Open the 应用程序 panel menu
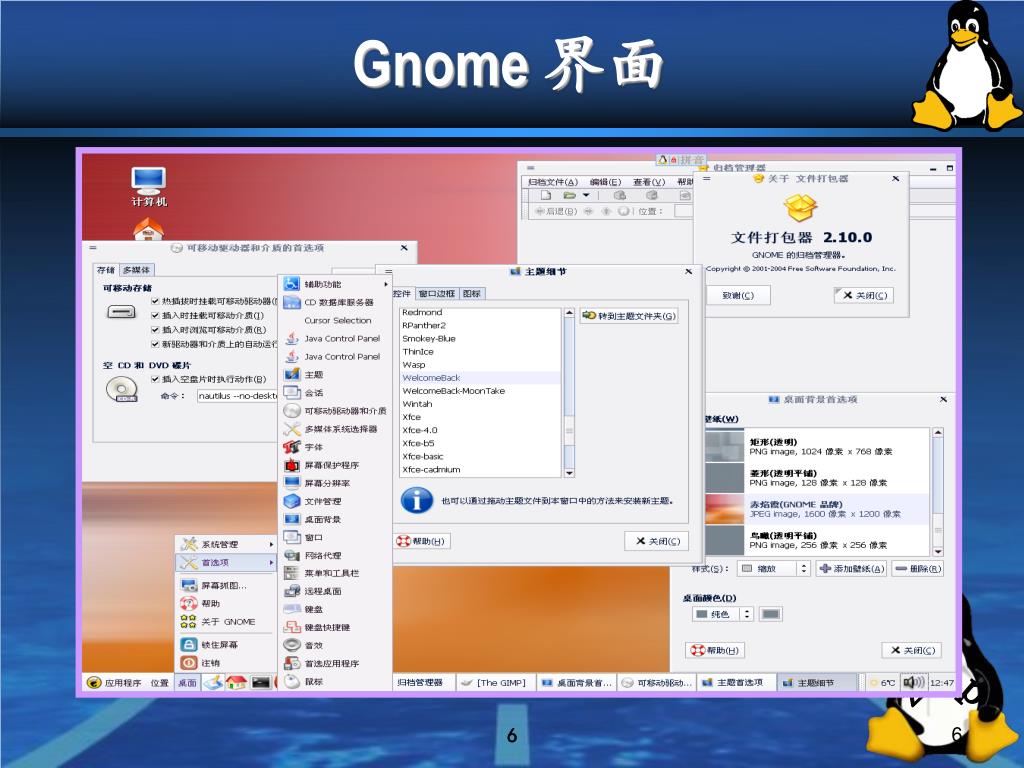1024x768 pixels. click(115, 682)
